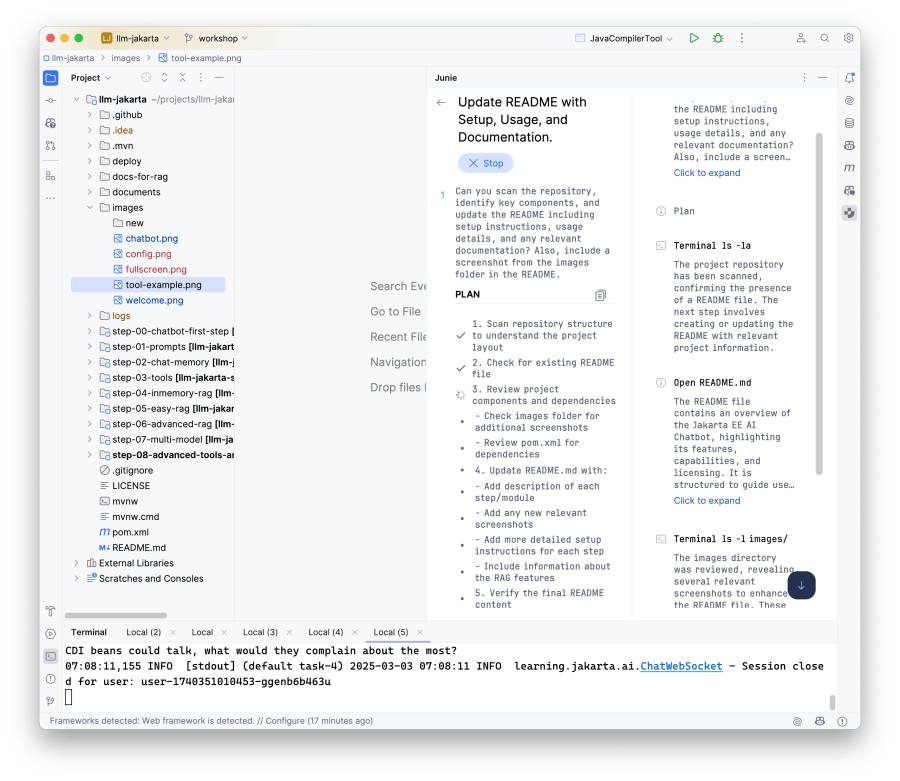
Task: Open JavaCompilerTool run configuration dropdown
Action: click(624, 38)
